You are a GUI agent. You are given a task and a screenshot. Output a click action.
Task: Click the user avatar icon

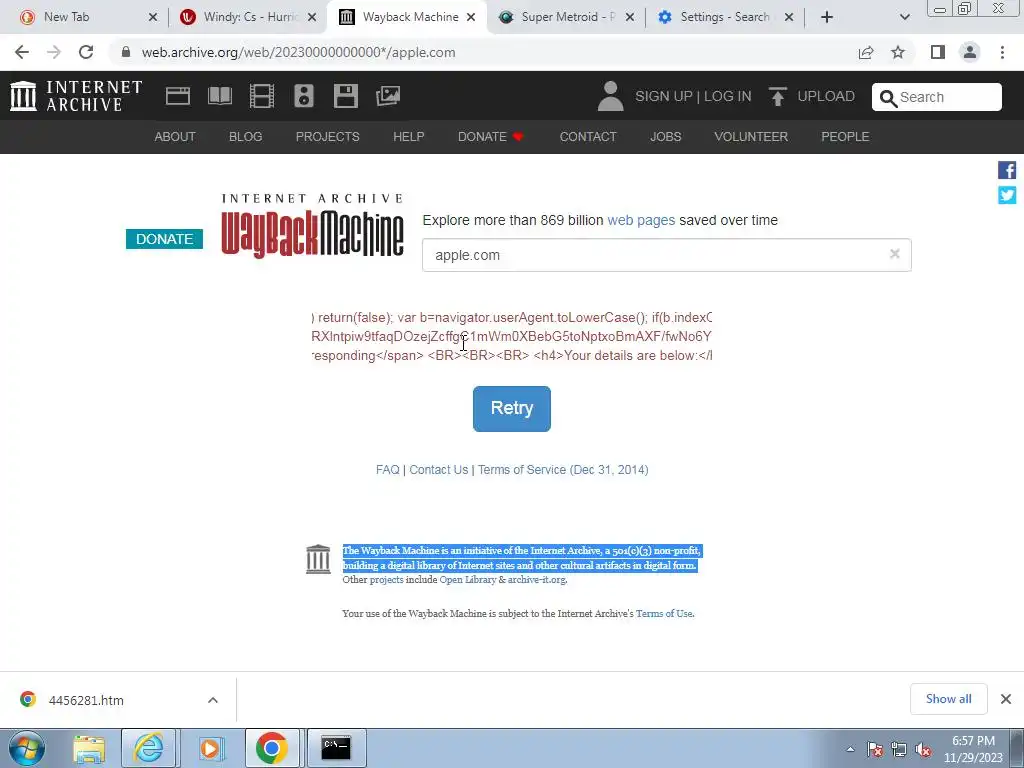click(x=611, y=96)
